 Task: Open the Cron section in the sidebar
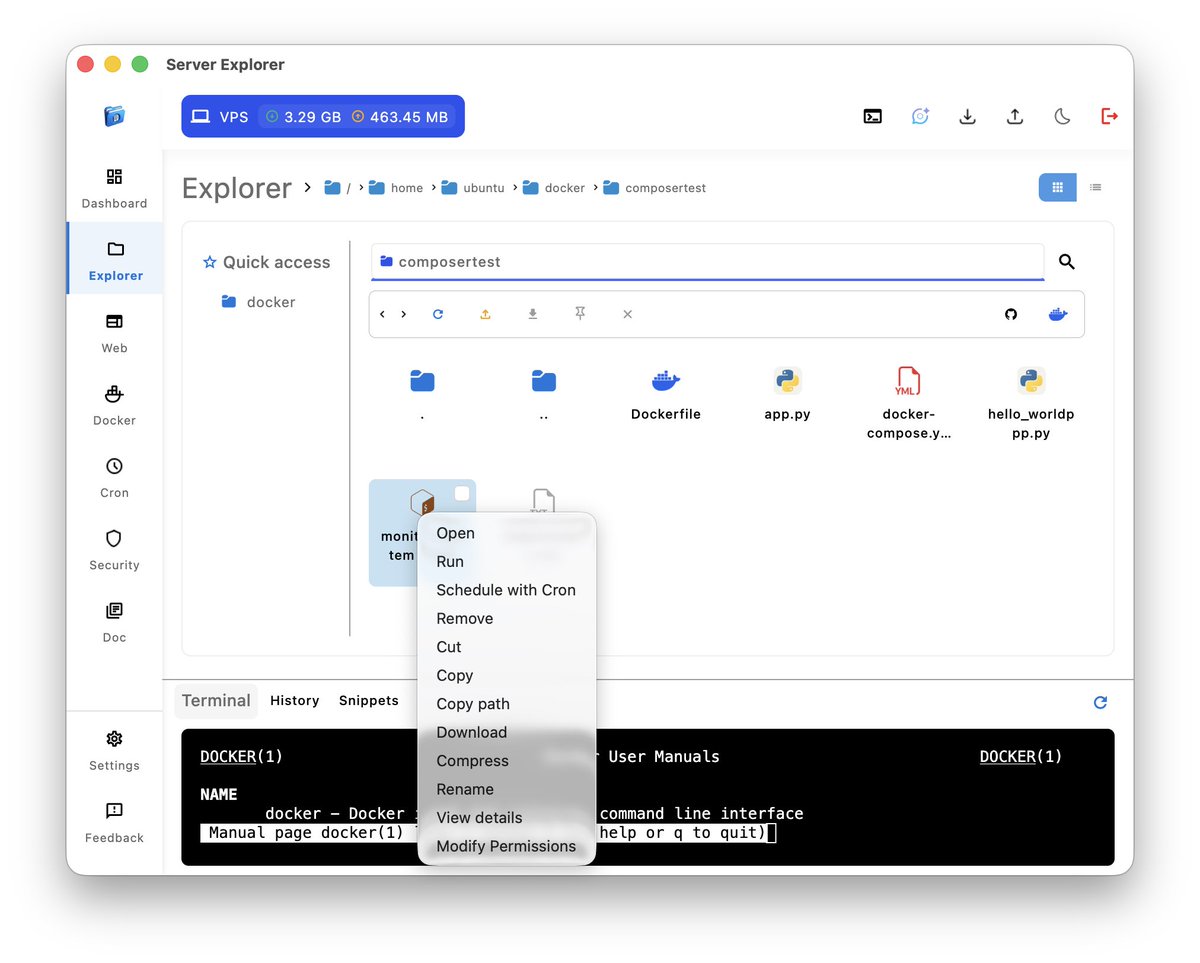click(x=114, y=477)
